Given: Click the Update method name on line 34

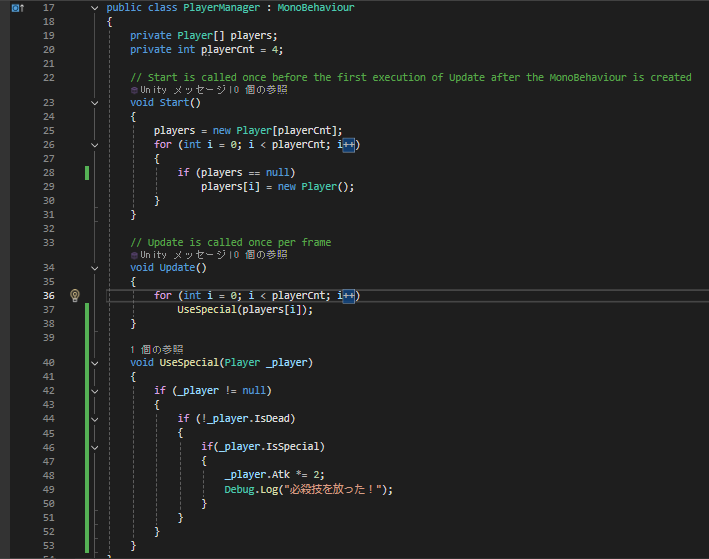Looking at the screenshot, I should [177, 268].
